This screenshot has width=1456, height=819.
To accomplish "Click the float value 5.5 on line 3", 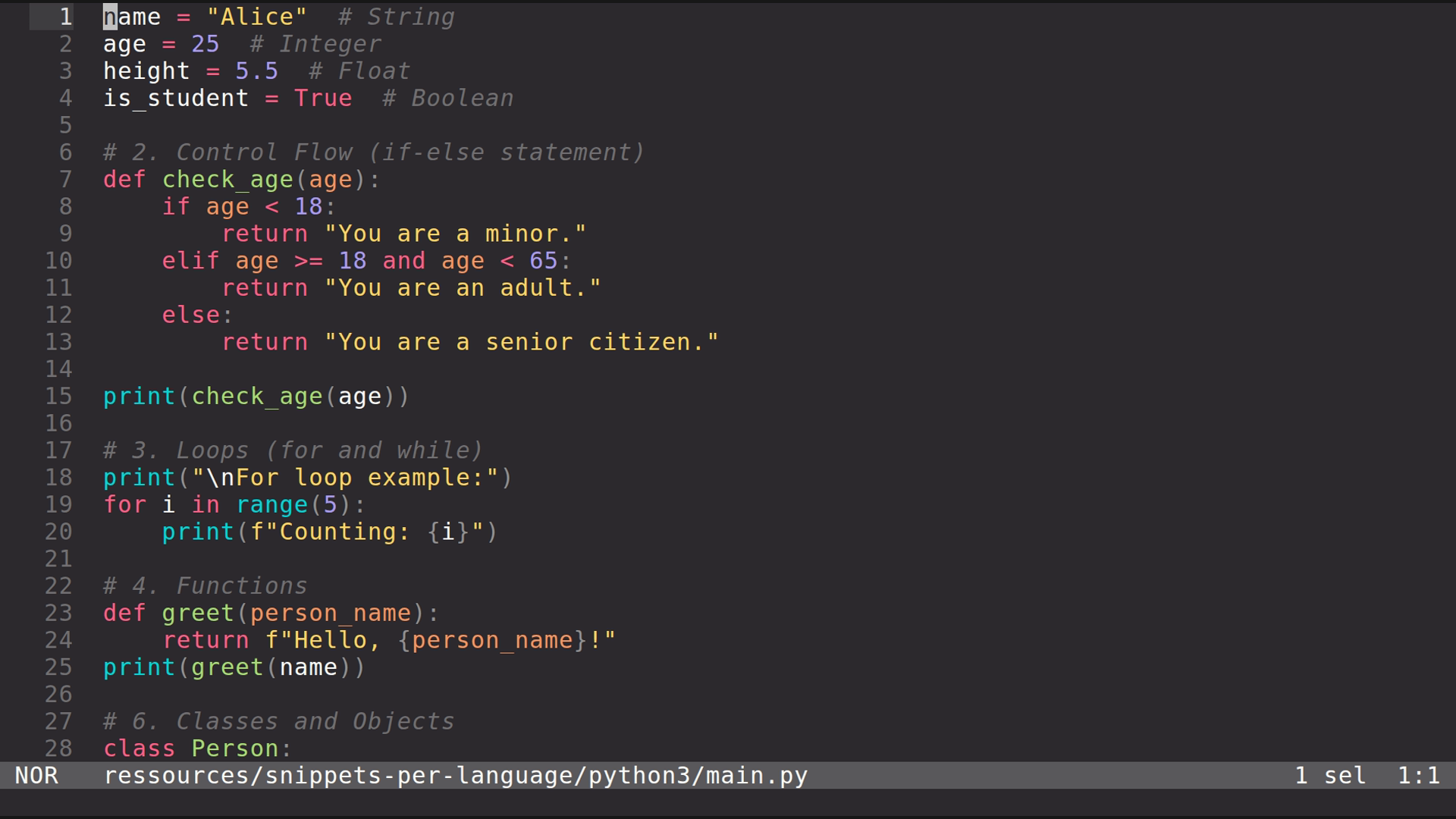I will [x=256, y=71].
